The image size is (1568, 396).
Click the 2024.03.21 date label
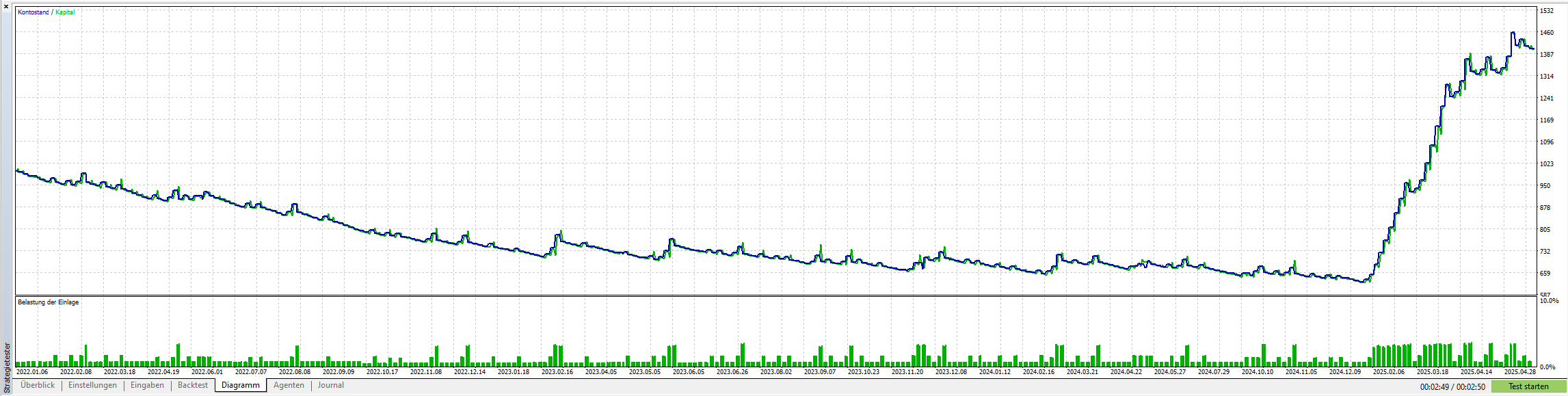click(1082, 372)
